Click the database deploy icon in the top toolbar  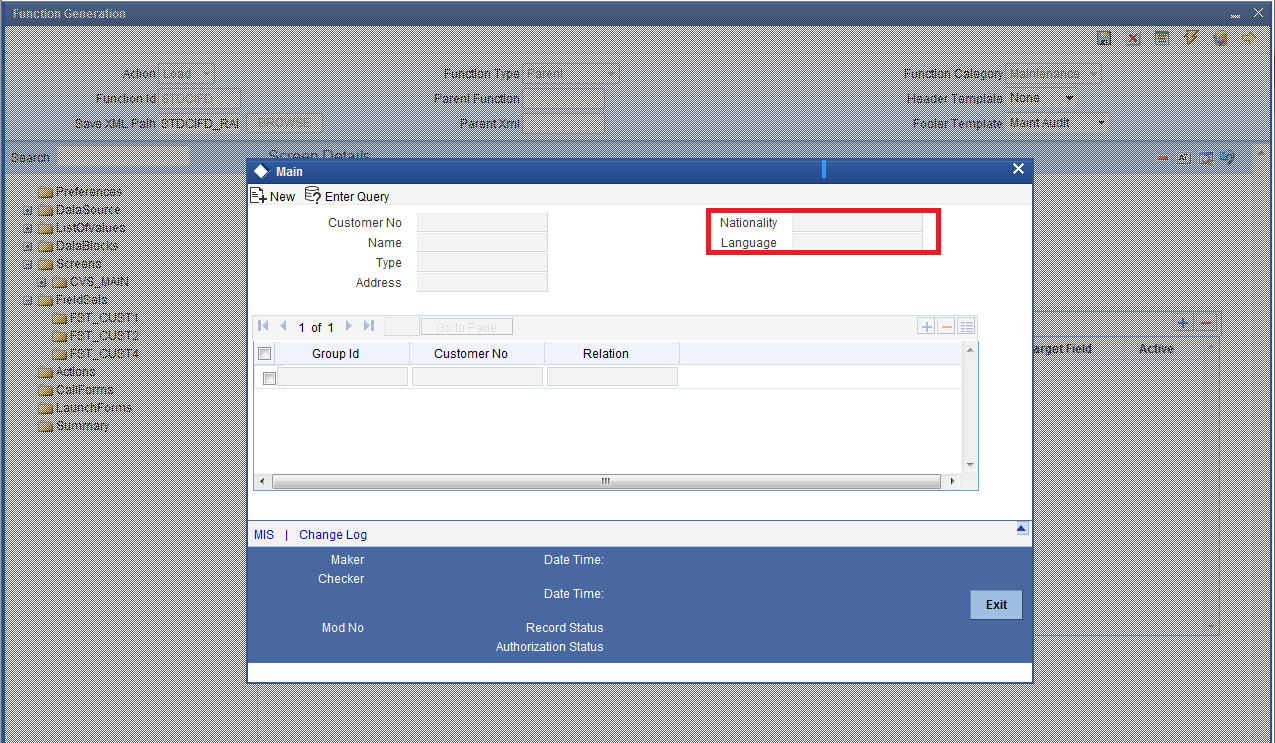pos(1220,38)
